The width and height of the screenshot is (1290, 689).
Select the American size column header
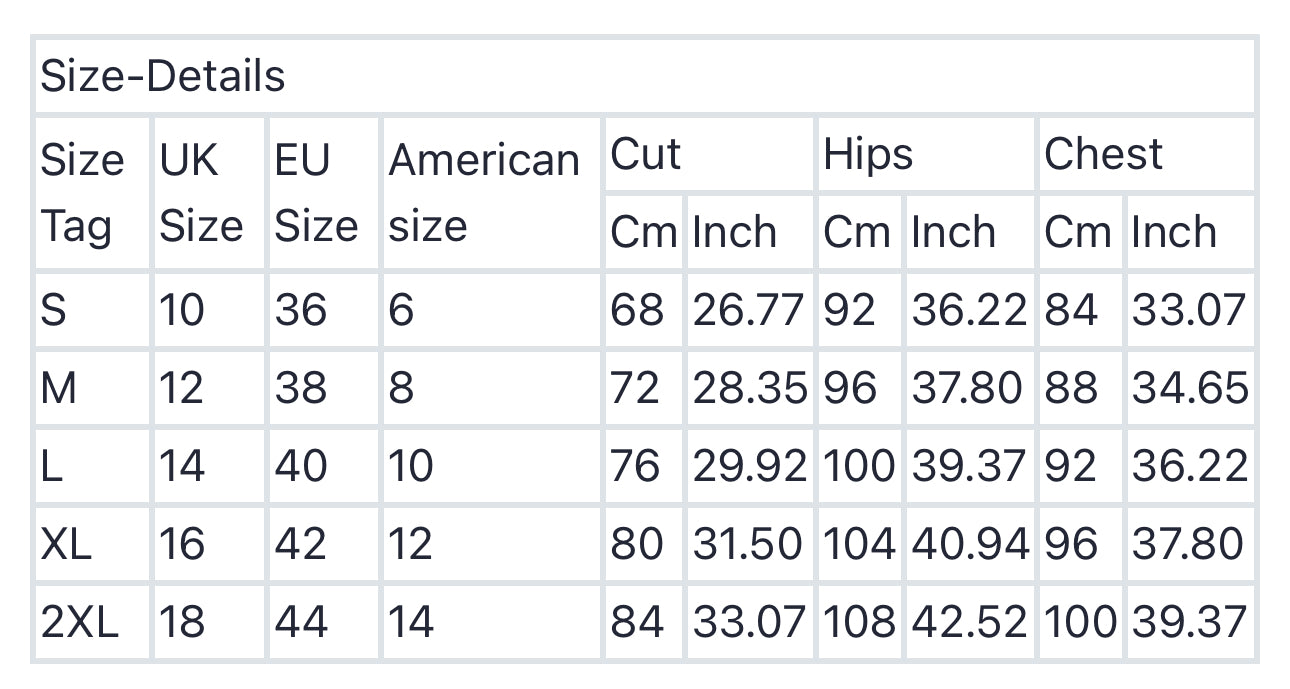pos(484,193)
